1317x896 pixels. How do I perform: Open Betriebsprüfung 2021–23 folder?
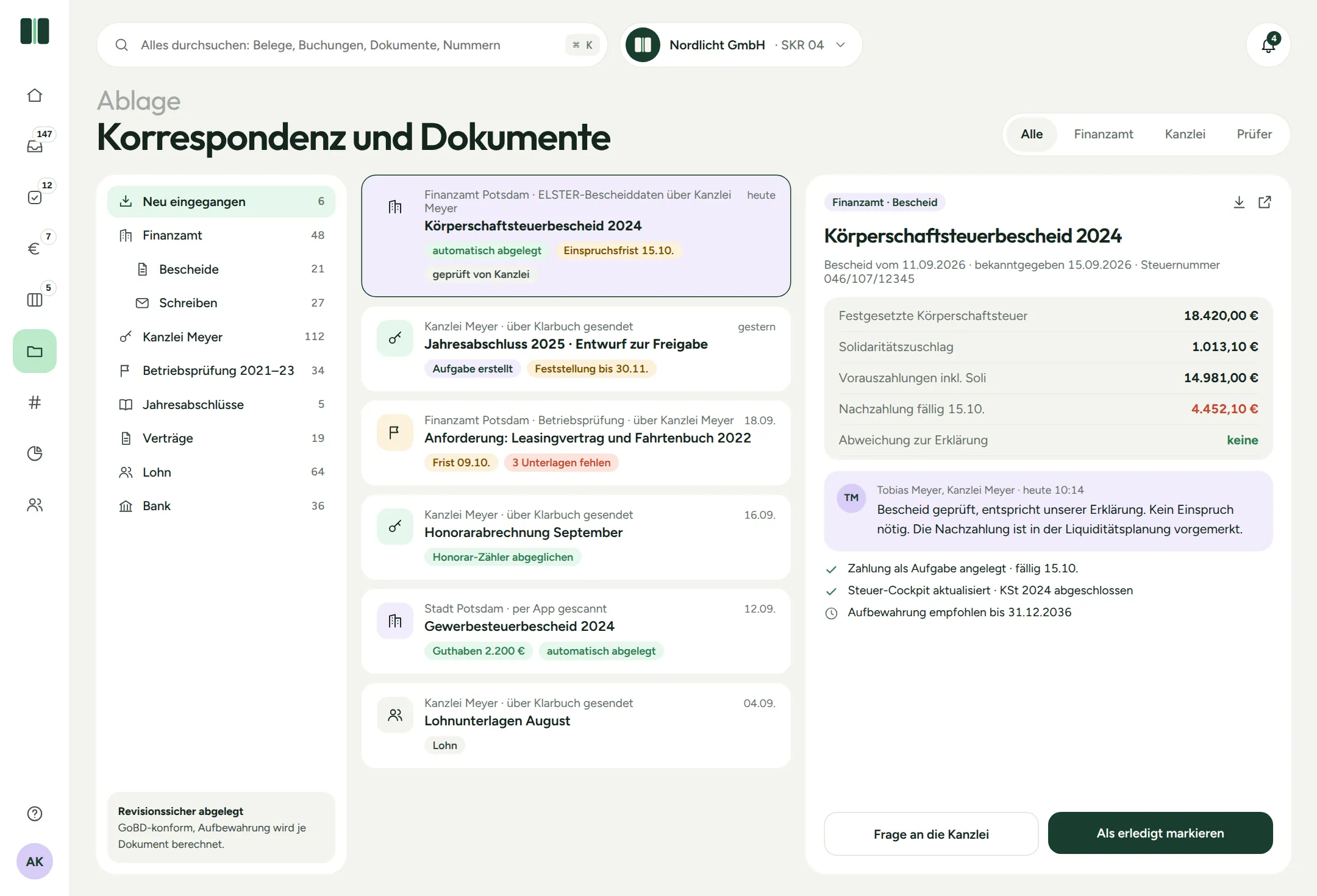pos(221,371)
